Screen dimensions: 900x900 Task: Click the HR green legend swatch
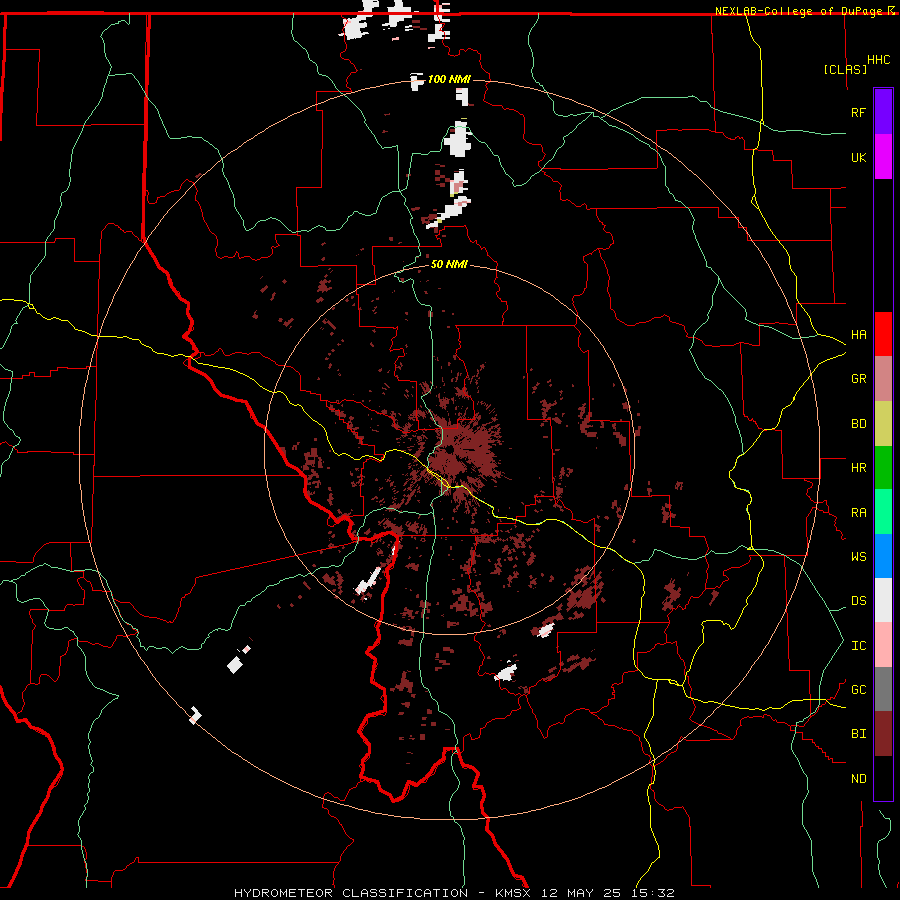click(x=883, y=468)
